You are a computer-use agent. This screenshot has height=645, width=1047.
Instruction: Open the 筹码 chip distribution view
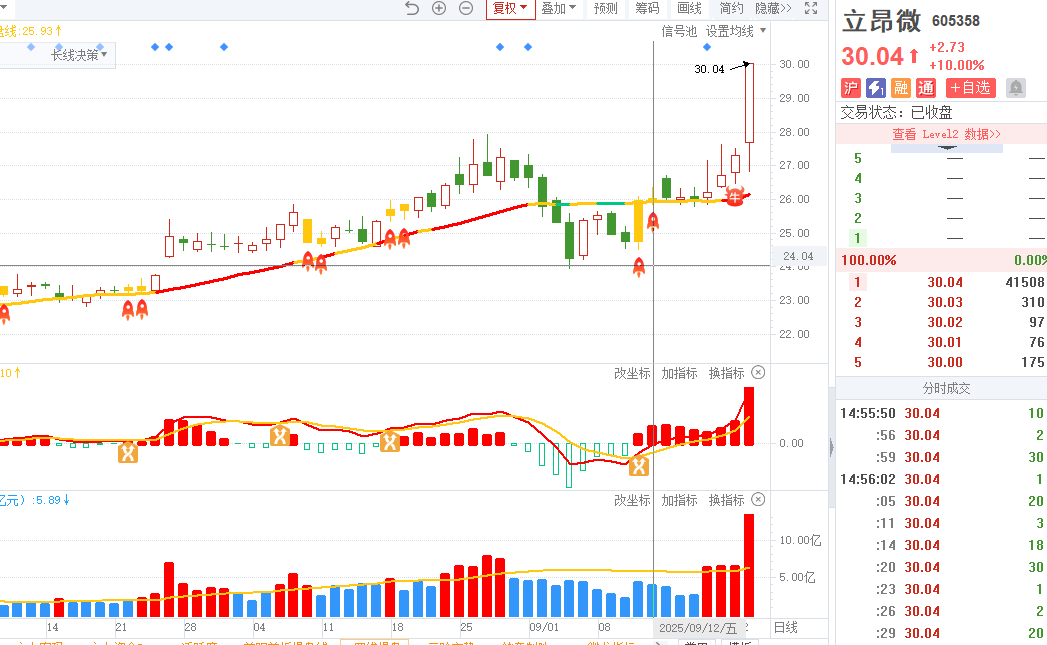[647, 9]
